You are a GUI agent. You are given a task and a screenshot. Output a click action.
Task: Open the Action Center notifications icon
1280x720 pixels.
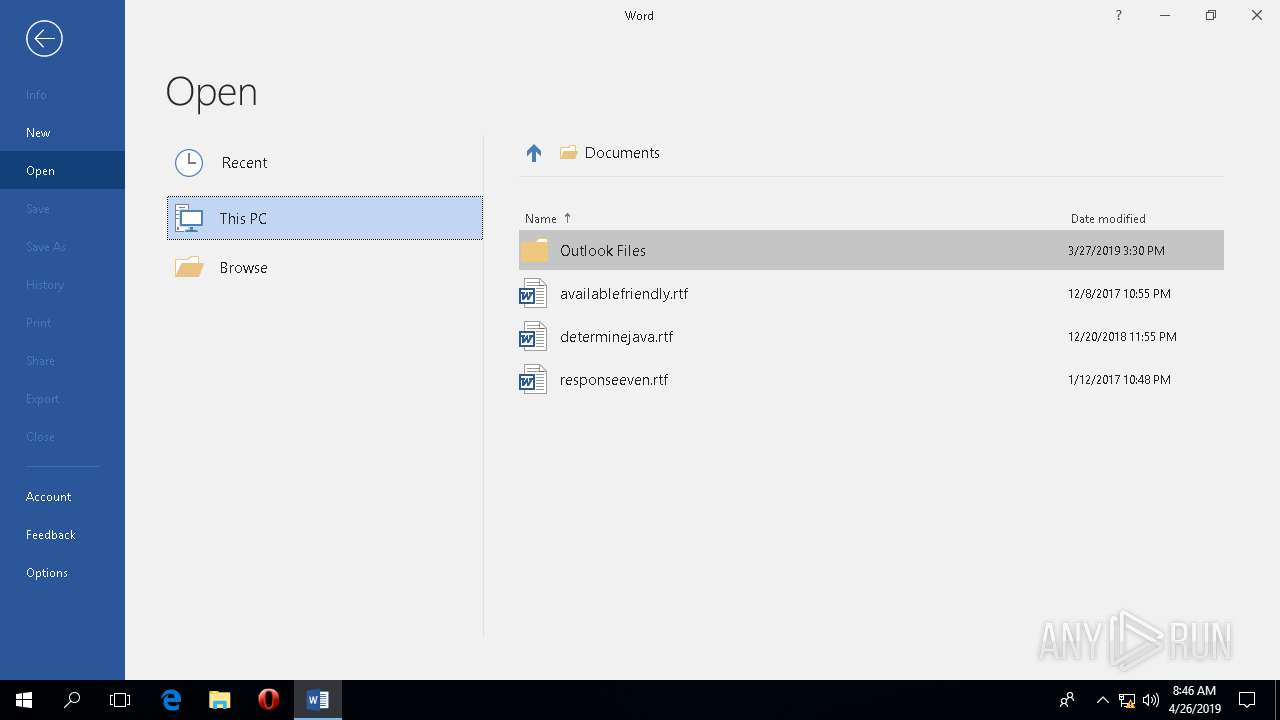click(1247, 700)
